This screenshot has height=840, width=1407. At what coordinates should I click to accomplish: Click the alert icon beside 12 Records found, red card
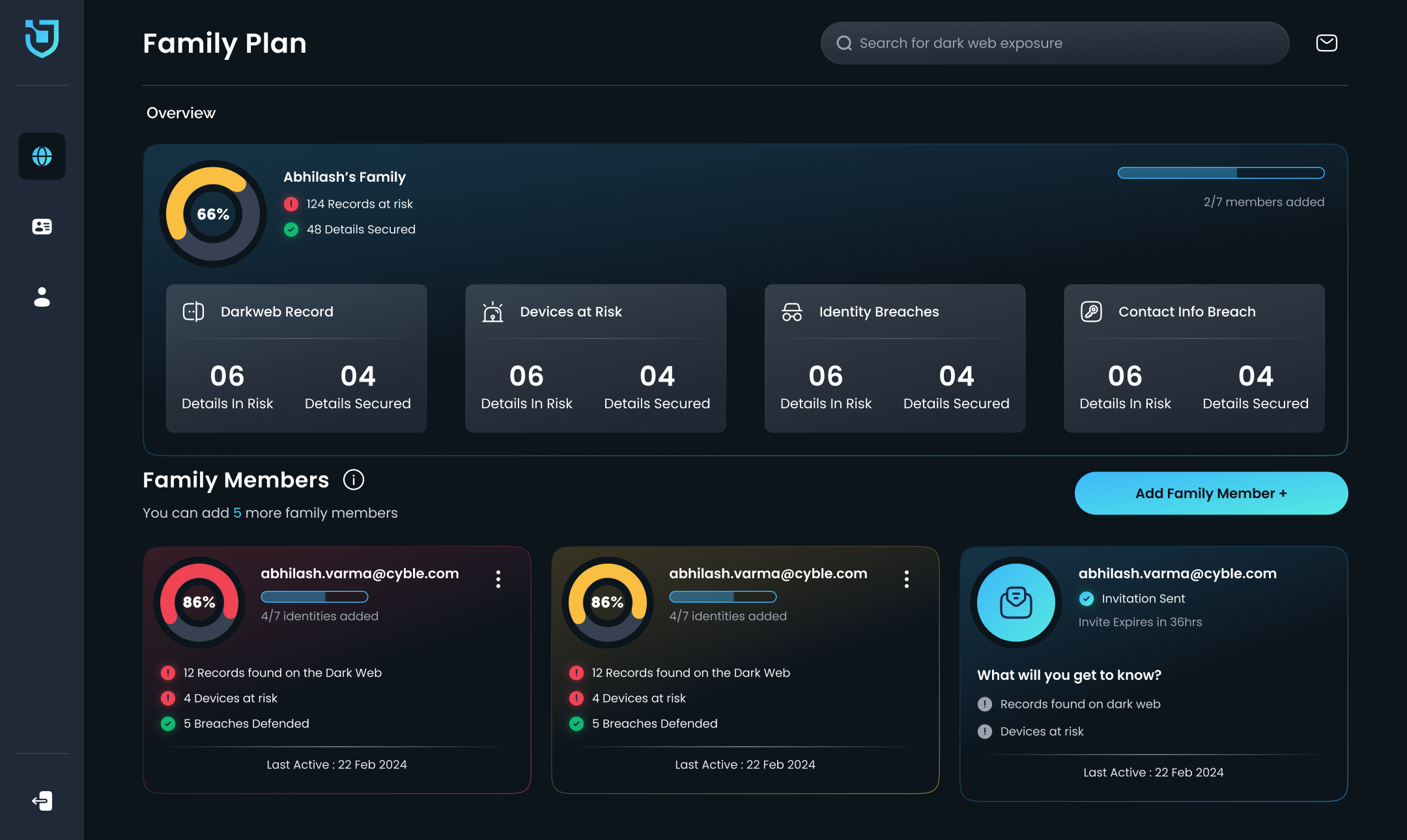click(168, 673)
